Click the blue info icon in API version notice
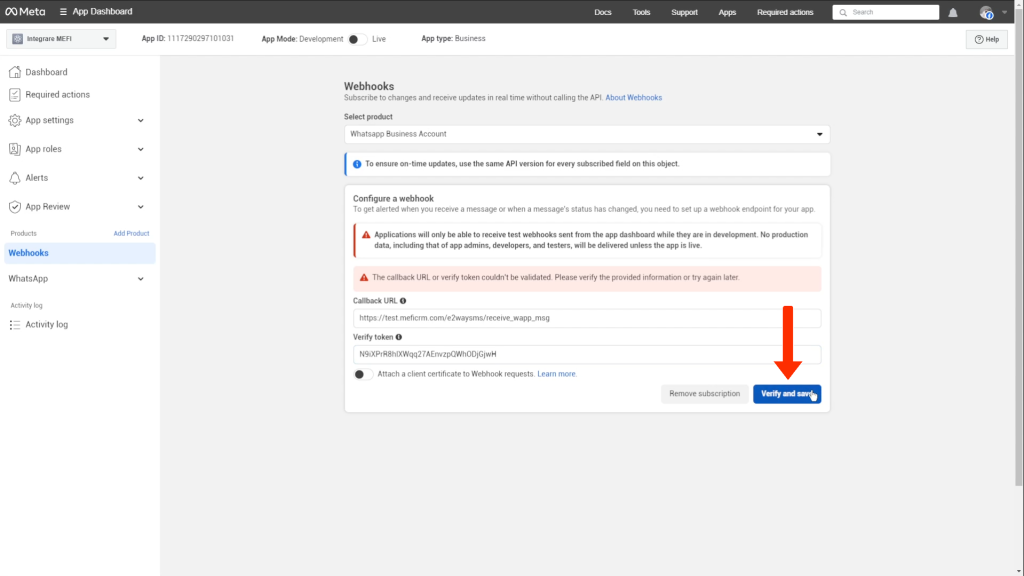The image size is (1024, 576). point(357,164)
